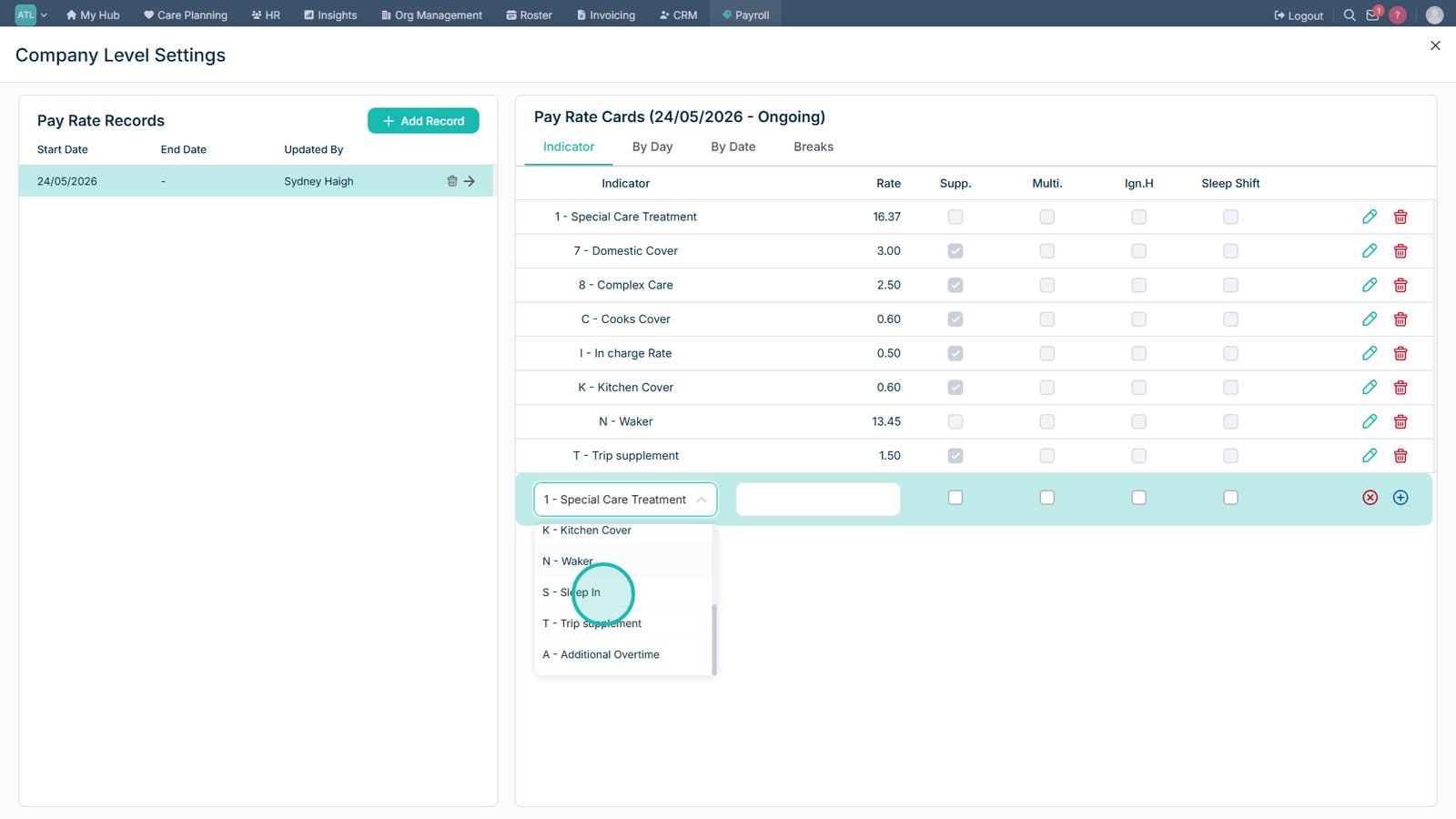Open the mail notifications icon
The width and height of the screenshot is (1456, 819).
[x=1373, y=15]
